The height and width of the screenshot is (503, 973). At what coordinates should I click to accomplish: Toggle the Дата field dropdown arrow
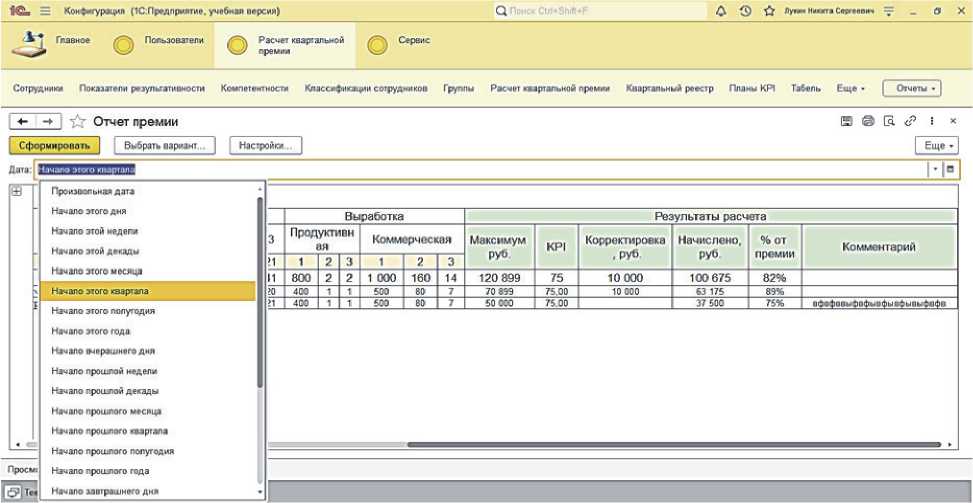[x=935, y=169]
